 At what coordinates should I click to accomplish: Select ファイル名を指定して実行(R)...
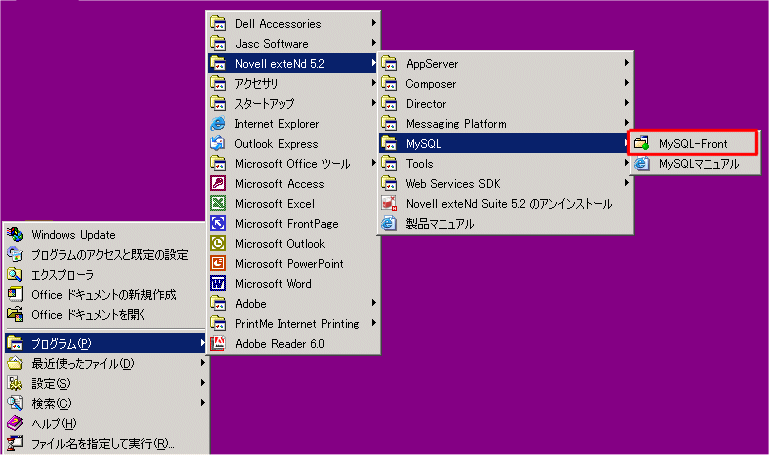[x=105, y=443]
